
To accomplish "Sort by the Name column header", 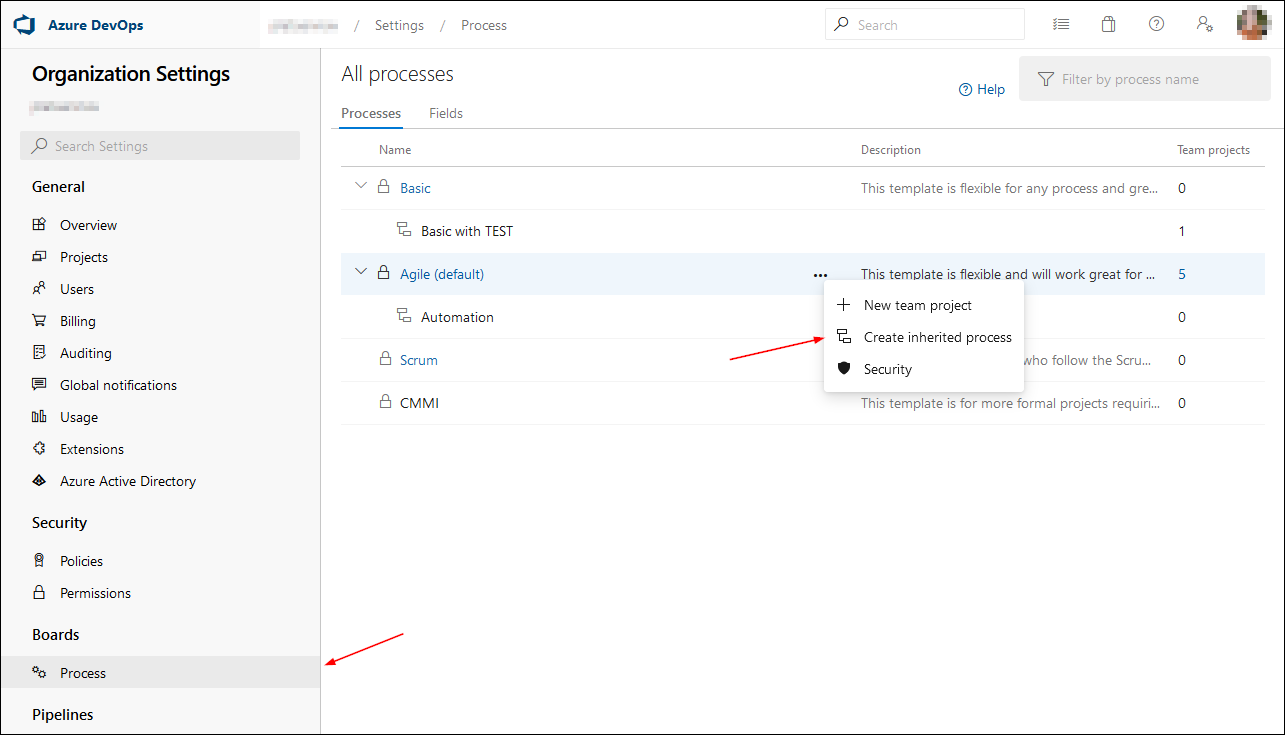I will (x=395, y=150).
